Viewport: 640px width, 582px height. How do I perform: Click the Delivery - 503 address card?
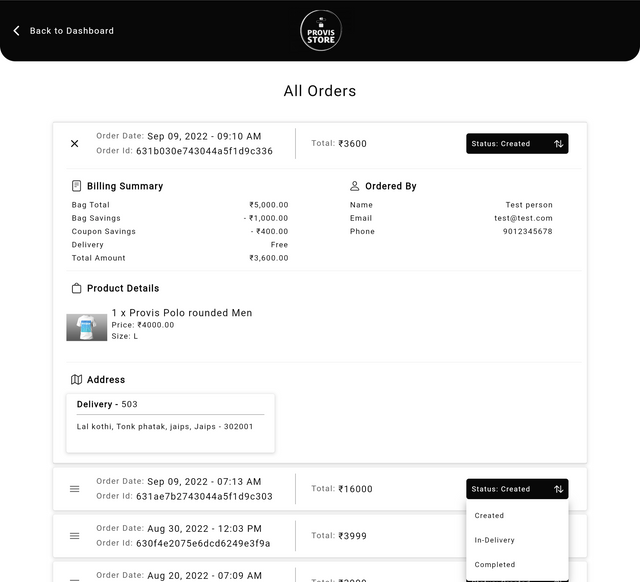[x=170, y=422]
